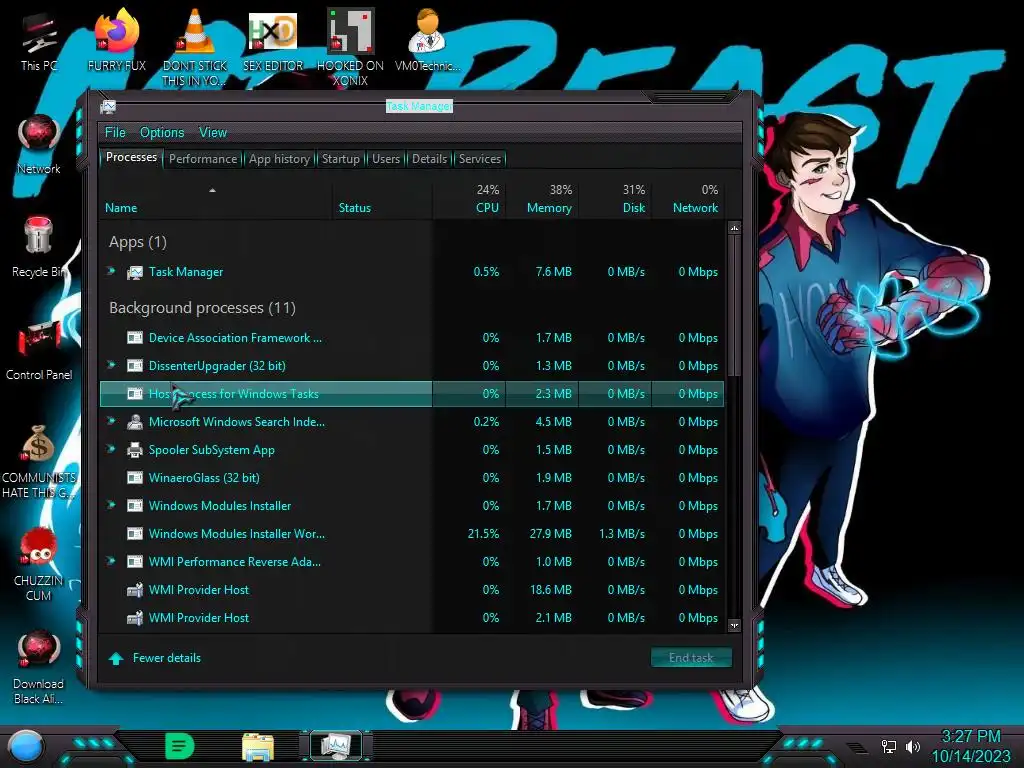Click the 27.9 MB memory value

coord(551,534)
